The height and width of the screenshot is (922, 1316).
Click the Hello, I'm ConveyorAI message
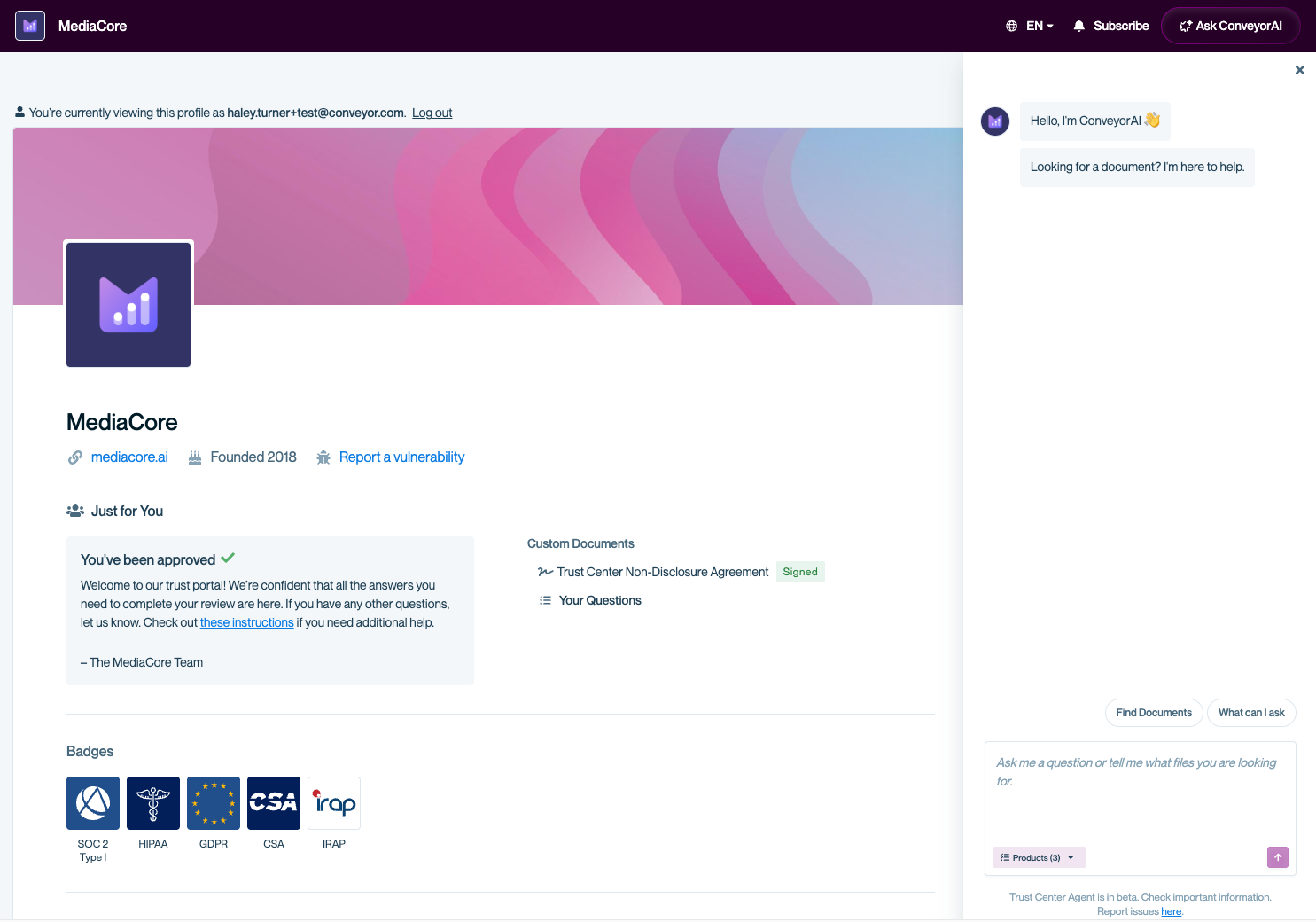click(x=1094, y=121)
